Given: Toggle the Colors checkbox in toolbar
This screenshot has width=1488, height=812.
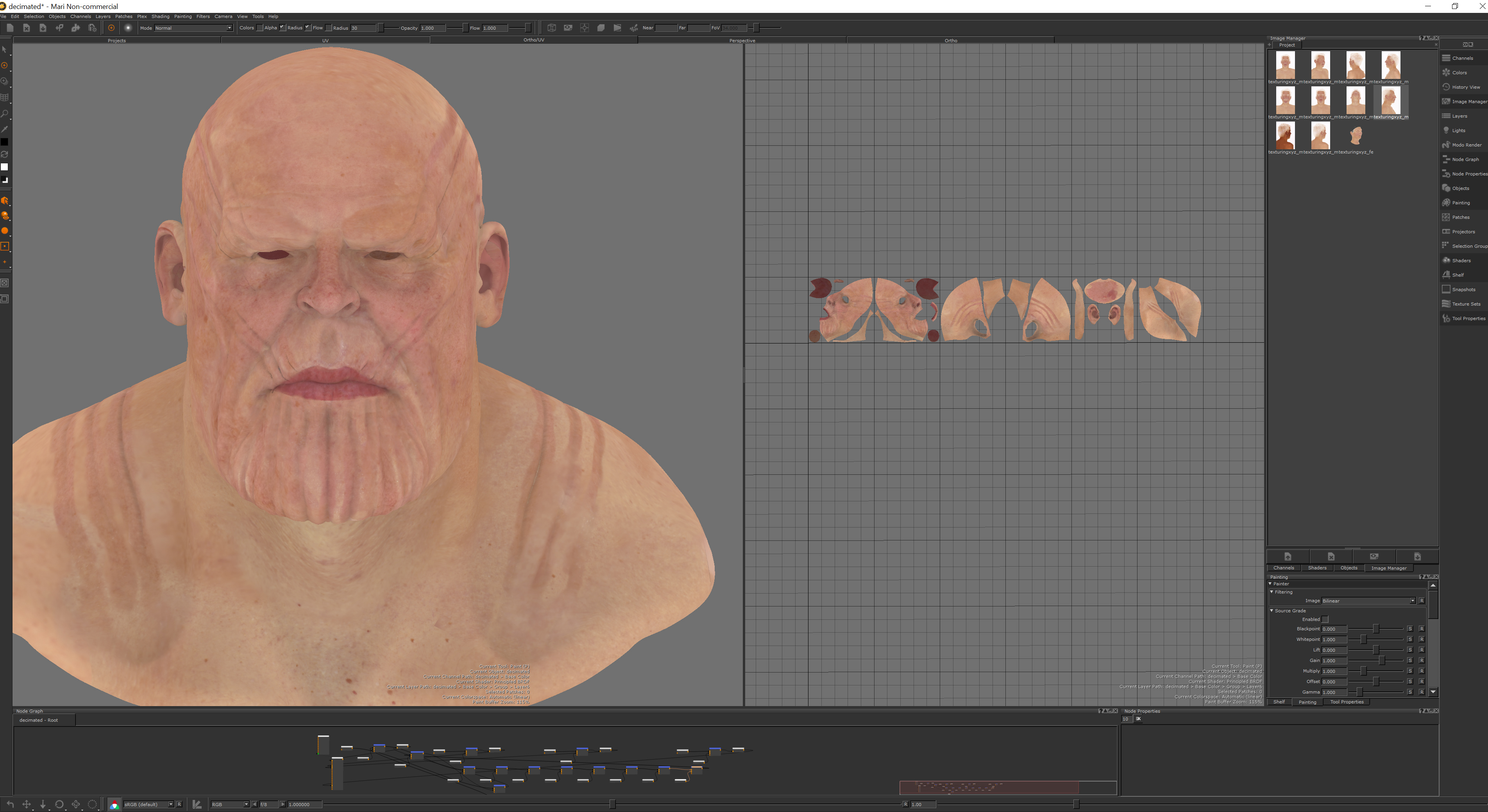Looking at the screenshot, I should click(x=259, y=27).
